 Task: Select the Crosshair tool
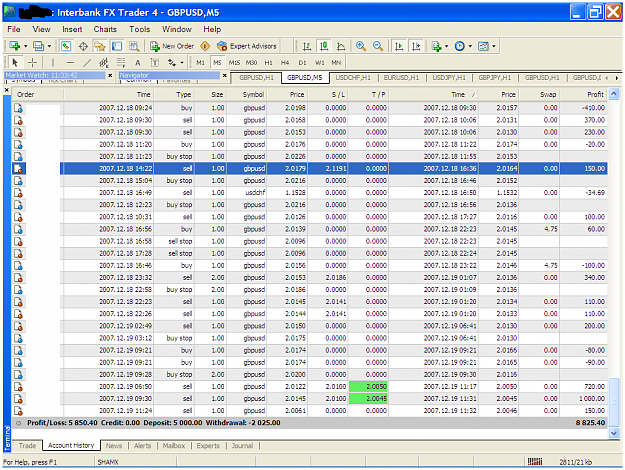coord(33,63)
